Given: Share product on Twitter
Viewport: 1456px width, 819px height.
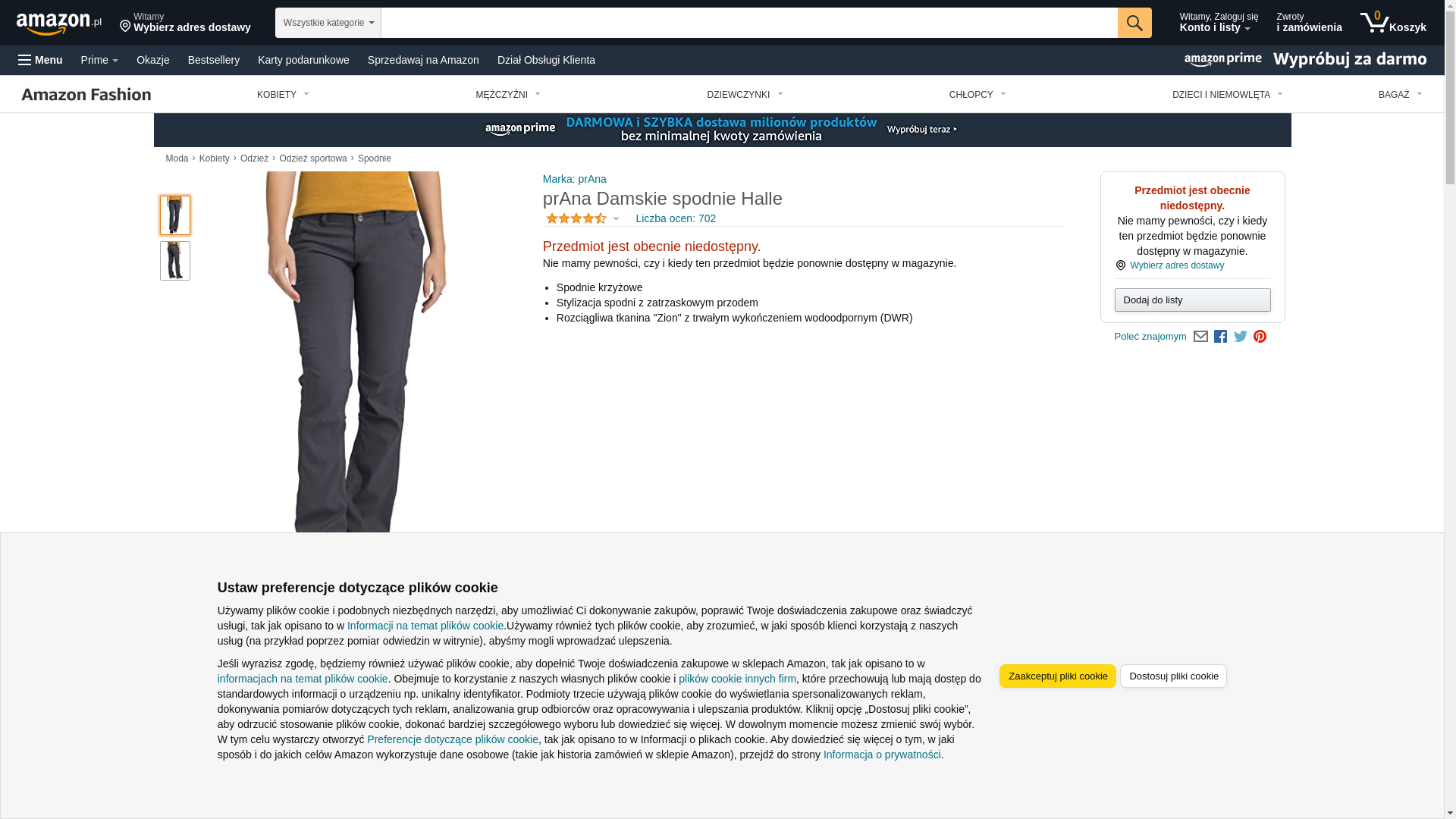Looking at the screenshot, I should (1240, 337).
